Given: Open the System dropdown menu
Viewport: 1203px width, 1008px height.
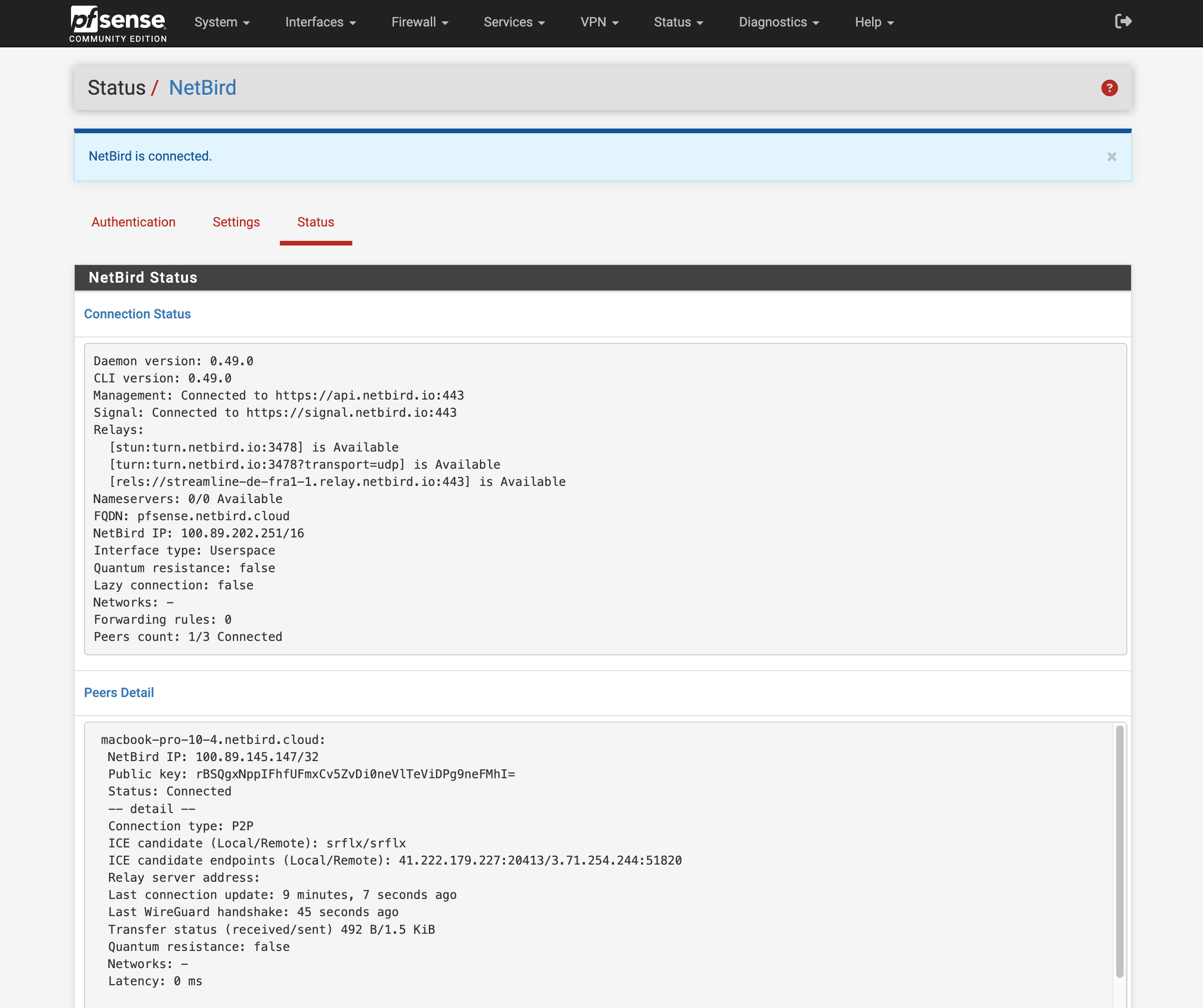Looking at the screenshot, I should [x=222, y=22].
